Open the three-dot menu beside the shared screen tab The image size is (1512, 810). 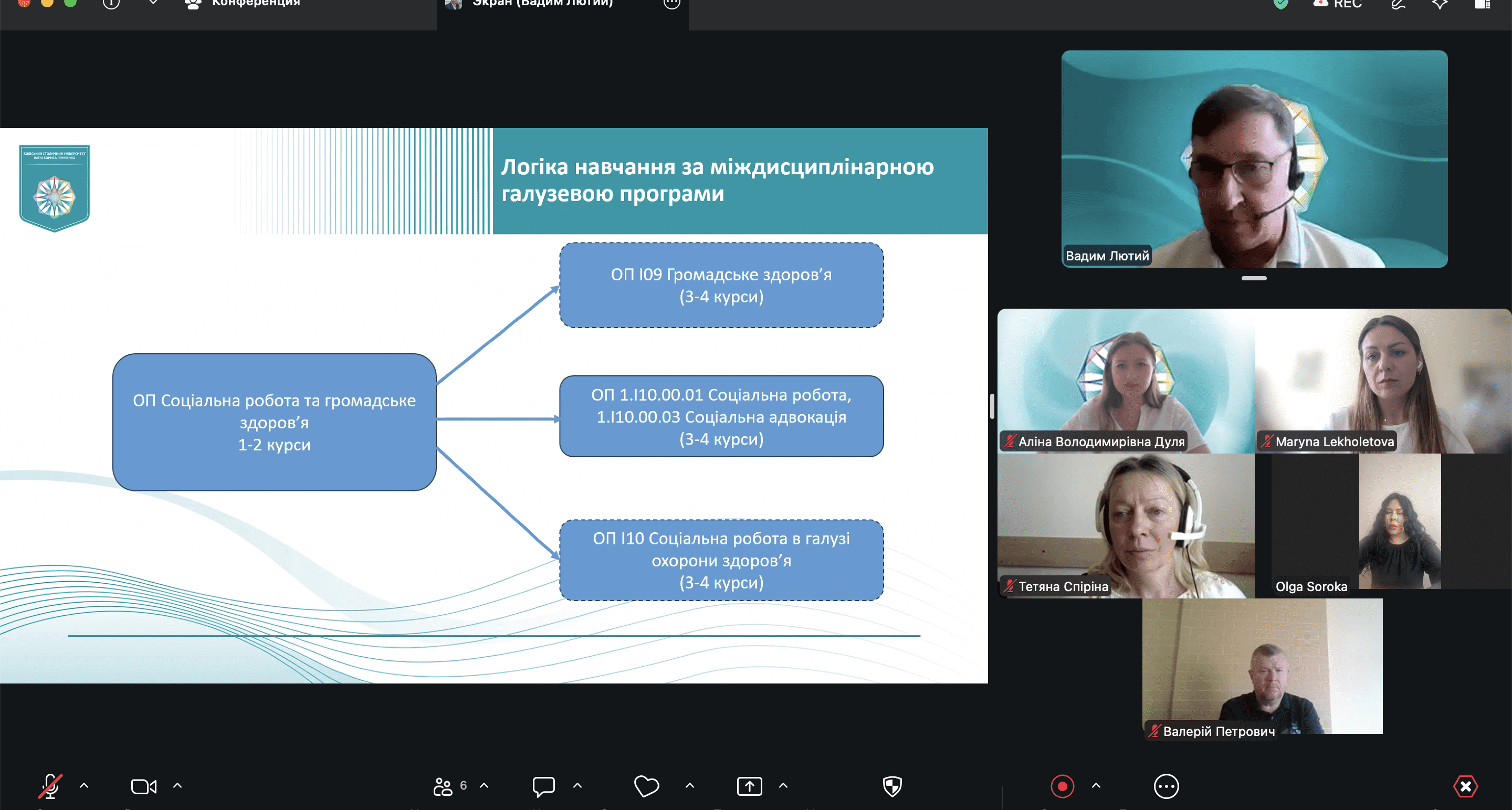(x=671, y=4)
